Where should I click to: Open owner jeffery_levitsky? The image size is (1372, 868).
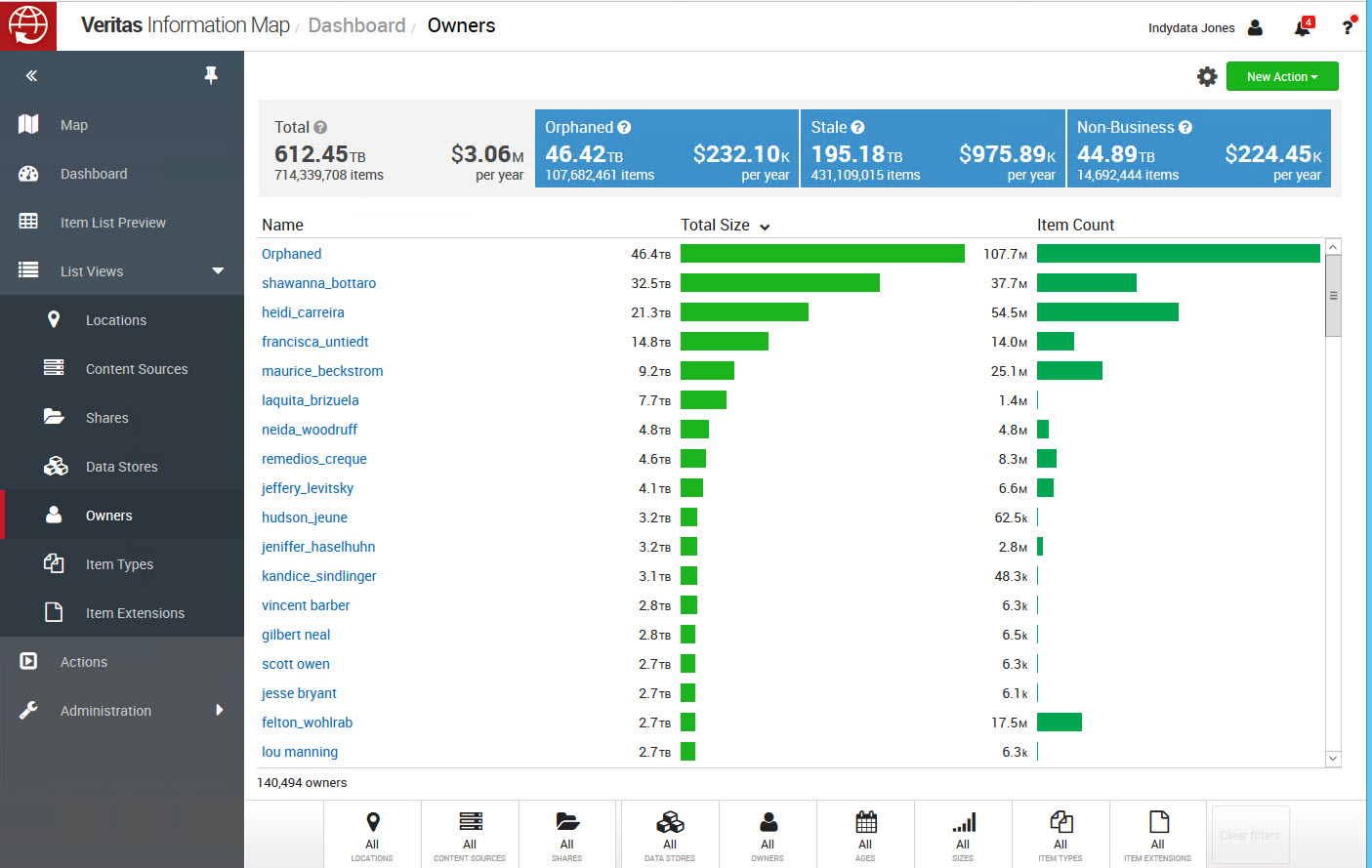click(x=308, y=488)
